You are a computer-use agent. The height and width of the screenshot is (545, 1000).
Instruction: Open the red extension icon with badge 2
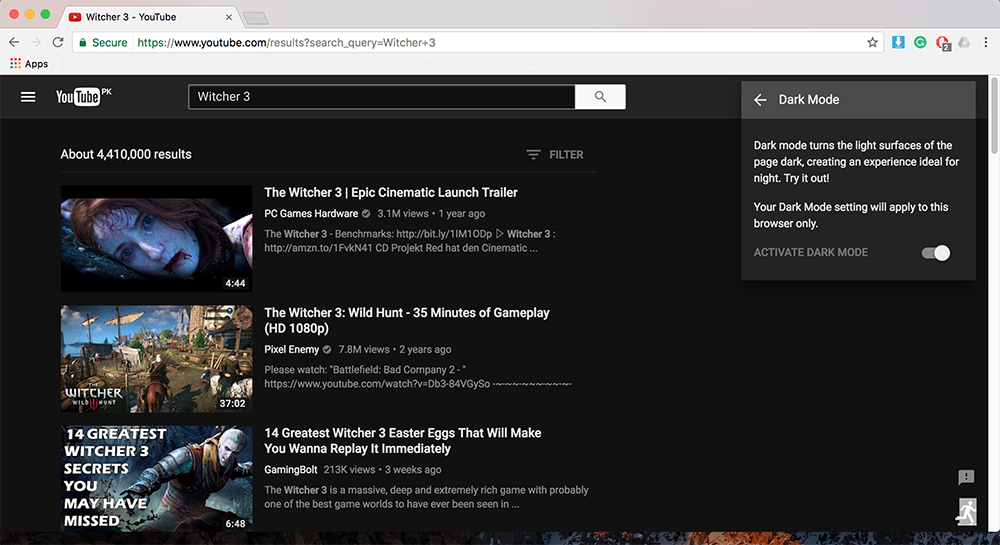click(x=943, y=43)
